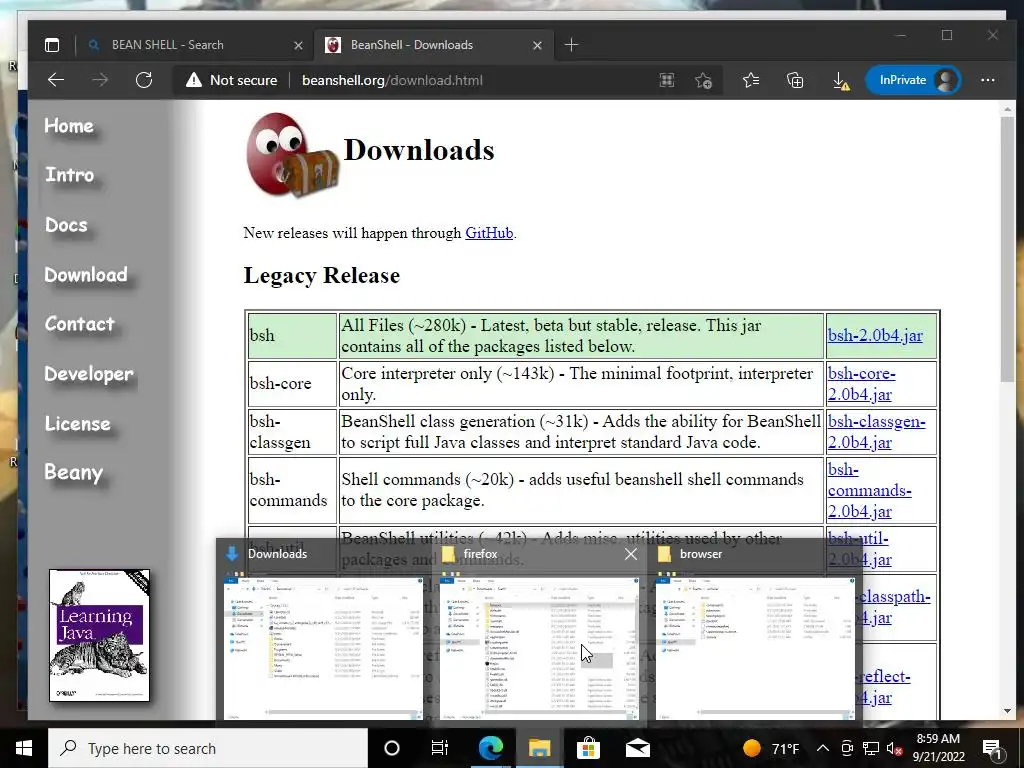Click the Meet Now tray icon

[x=847, y=748]
